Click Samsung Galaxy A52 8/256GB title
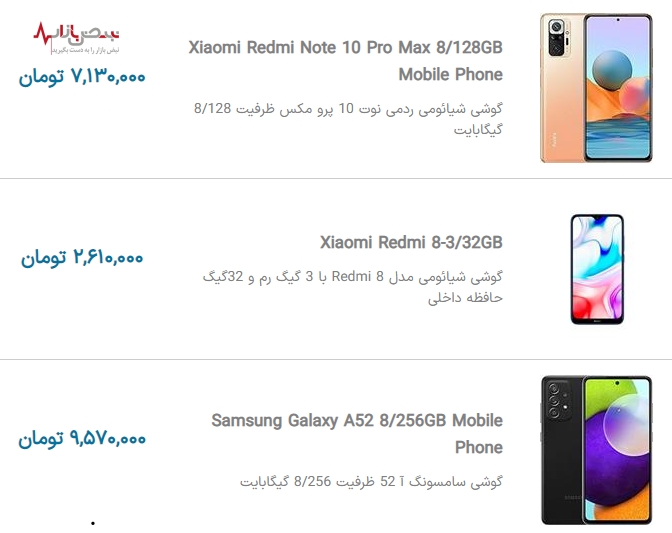 coord(357,434)
